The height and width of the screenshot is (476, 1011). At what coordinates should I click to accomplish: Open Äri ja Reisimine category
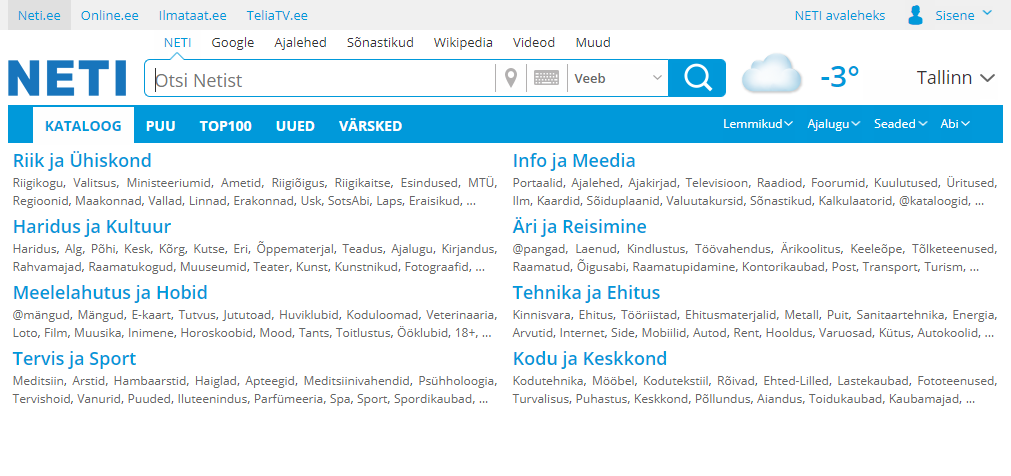(580, 226)
